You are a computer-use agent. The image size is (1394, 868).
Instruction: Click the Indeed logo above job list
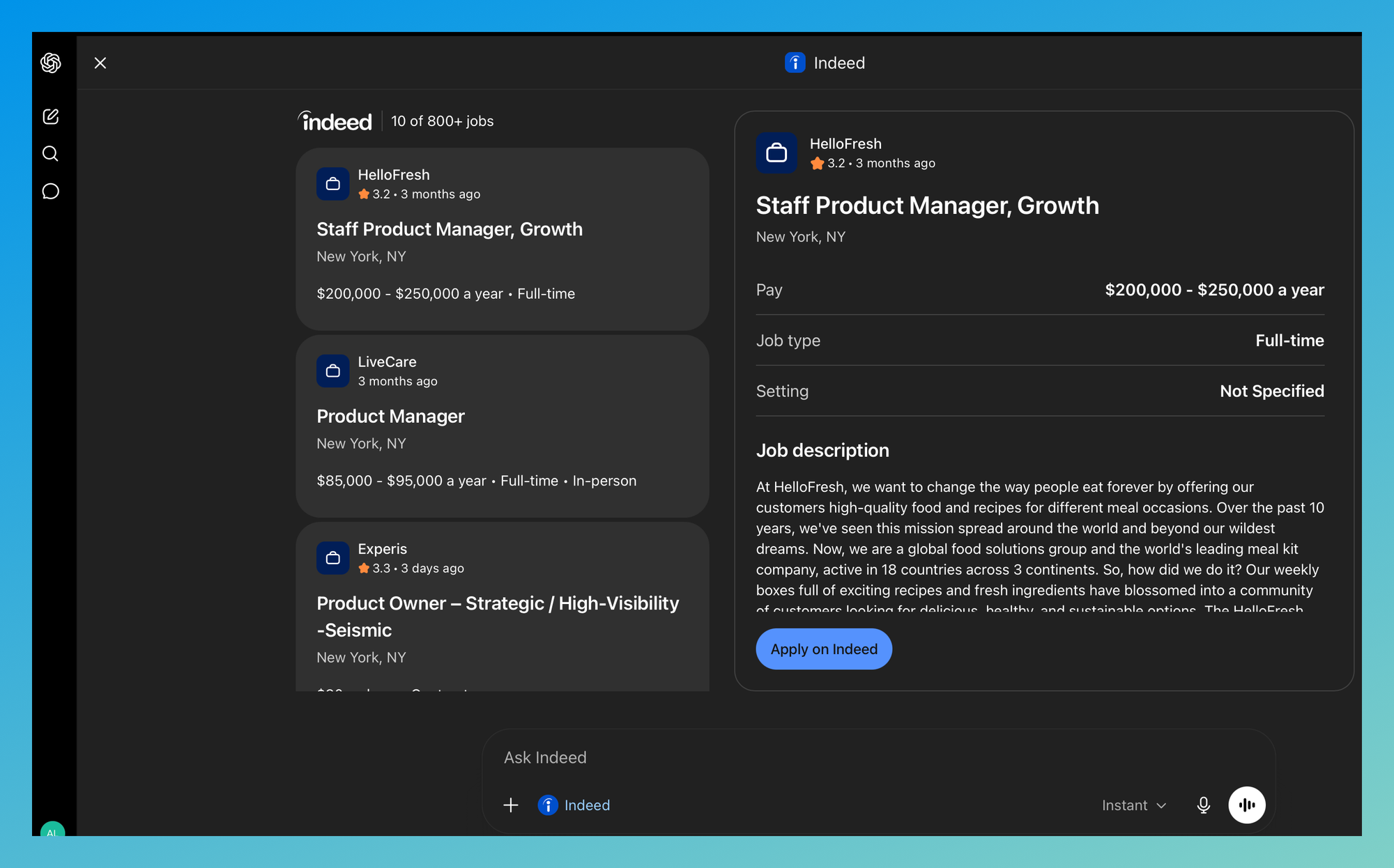pyautogui.click(x=335, y=121)
